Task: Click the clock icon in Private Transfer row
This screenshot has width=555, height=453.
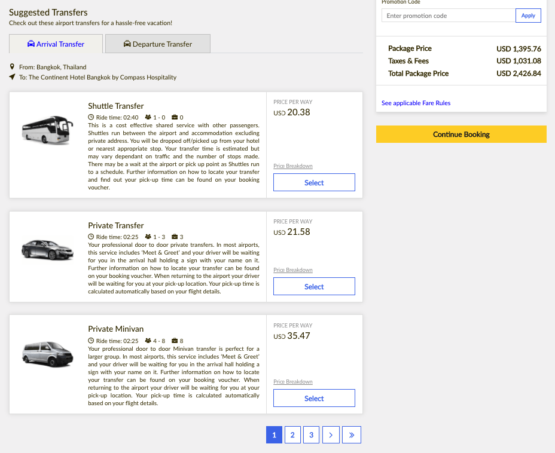Action: coord(91,237)
